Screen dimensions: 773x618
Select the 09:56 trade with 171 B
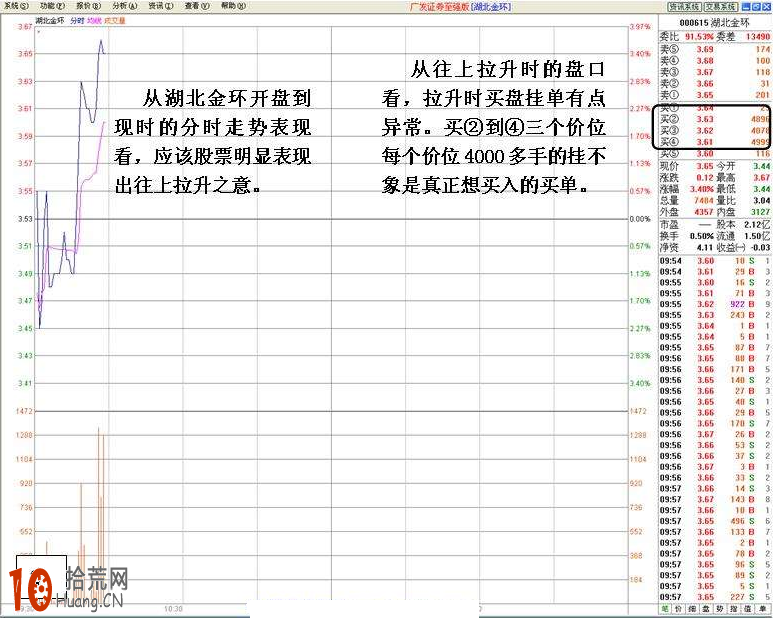pyautogui.click(x=715, y=369)
